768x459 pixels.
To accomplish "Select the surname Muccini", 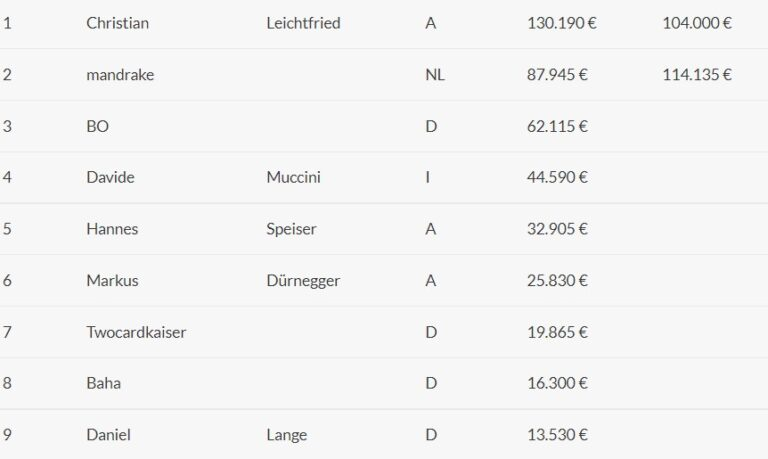I will point(293,177).
